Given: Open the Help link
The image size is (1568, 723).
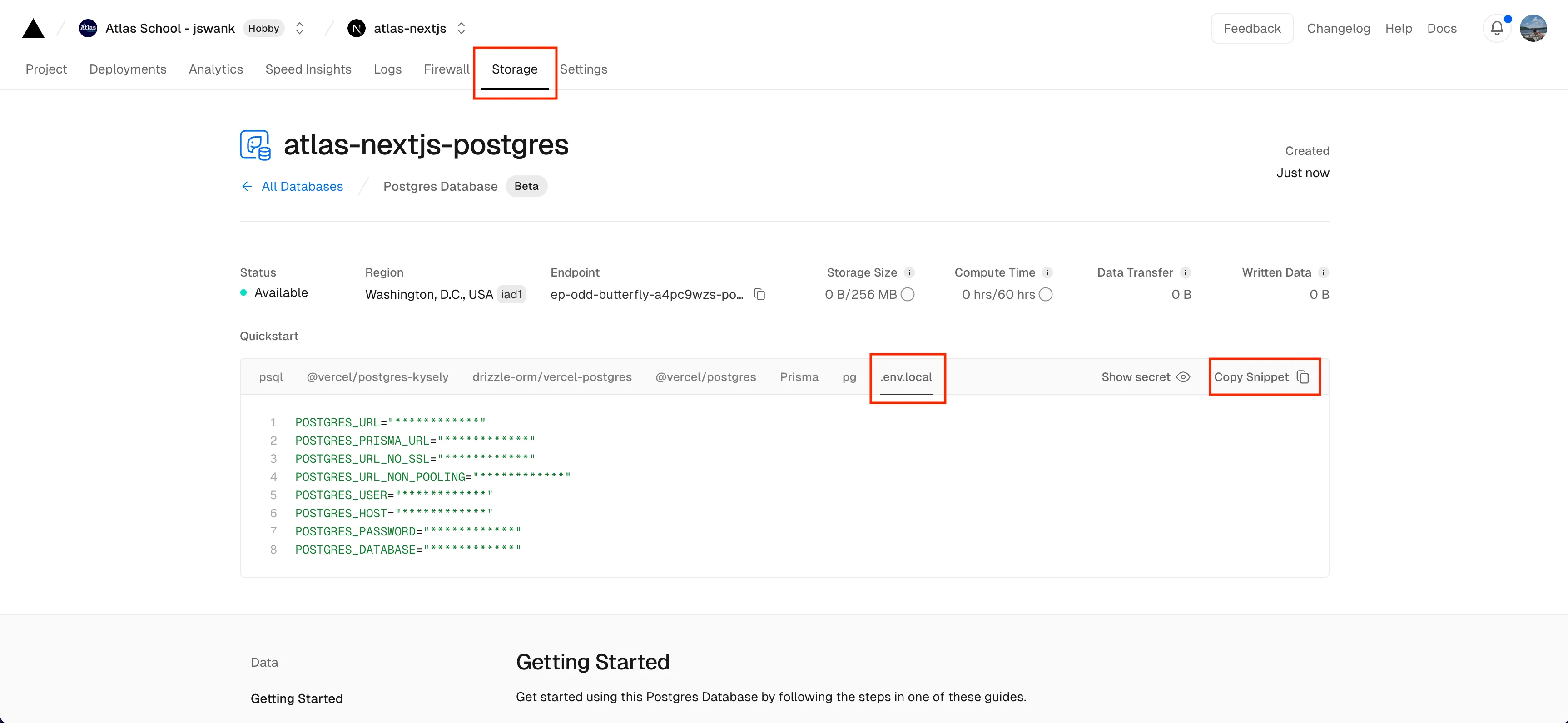Looking at the screenshot, I should tap(1399, 28).
